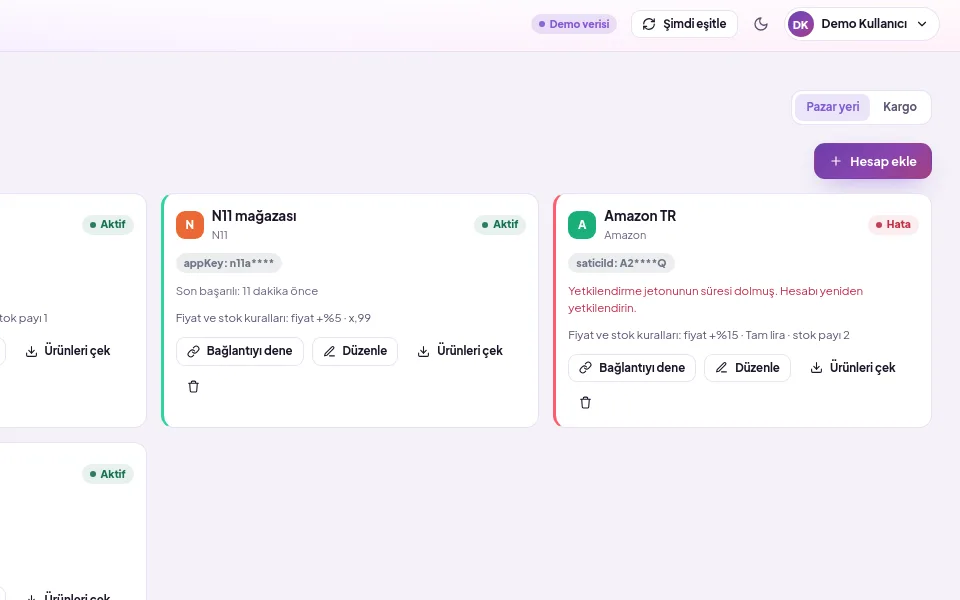The height and width of the screenshot is (600, 960).
Task: Pull products for Amazon TR
Action: tap(853, 368)
